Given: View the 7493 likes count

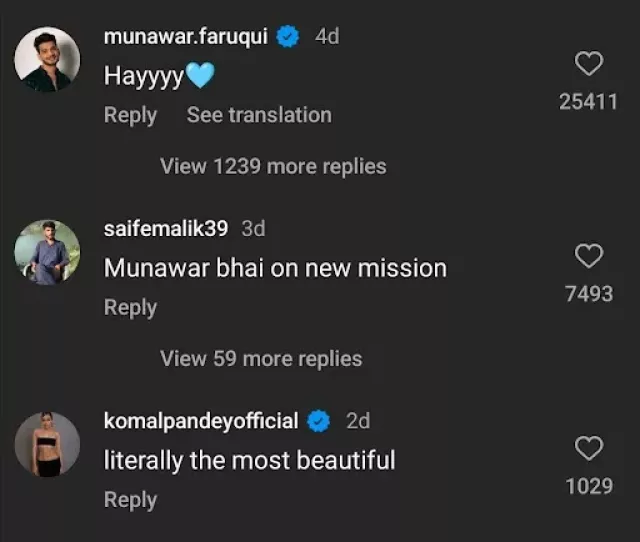Looking at the screenshot, I should point(588,294).
